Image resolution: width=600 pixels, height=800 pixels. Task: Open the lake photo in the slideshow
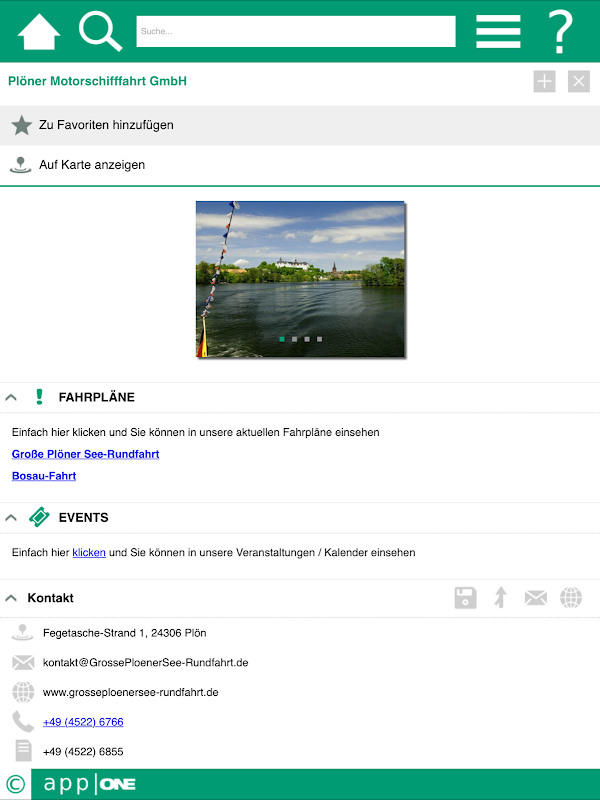[x=300, y=279]
